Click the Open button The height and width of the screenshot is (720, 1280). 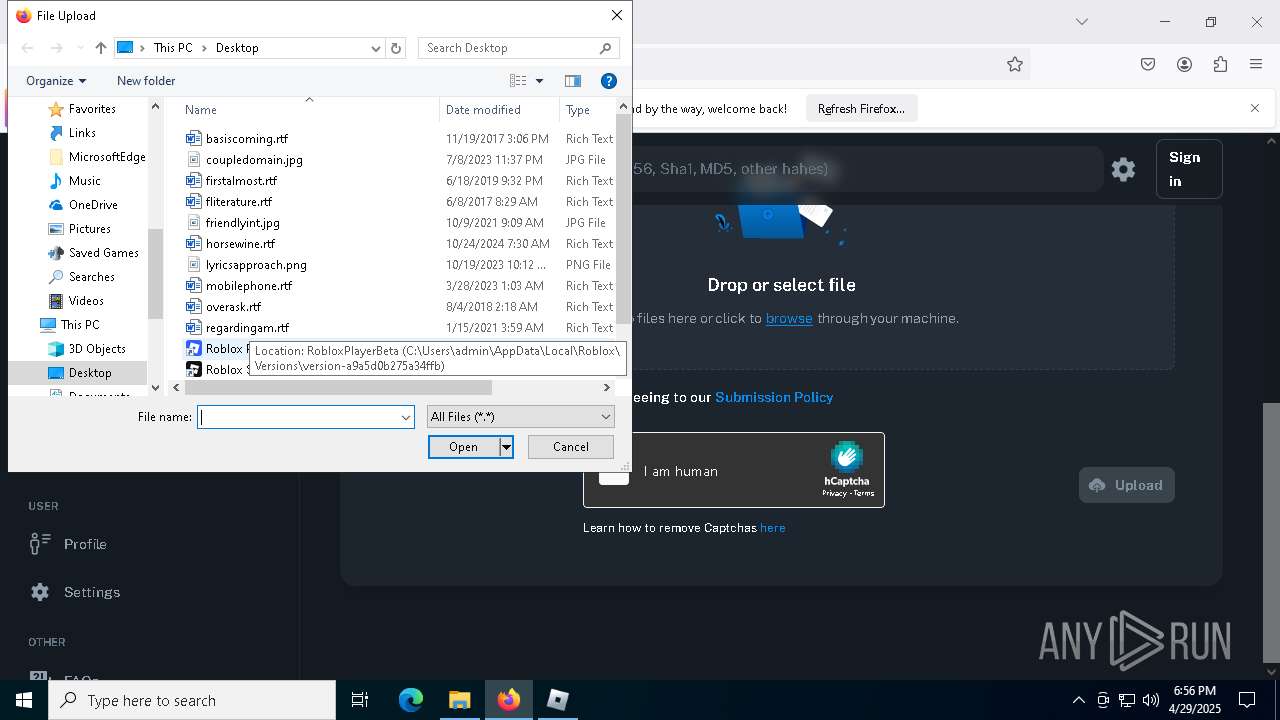pyautogui.click(x=463, y=447)
